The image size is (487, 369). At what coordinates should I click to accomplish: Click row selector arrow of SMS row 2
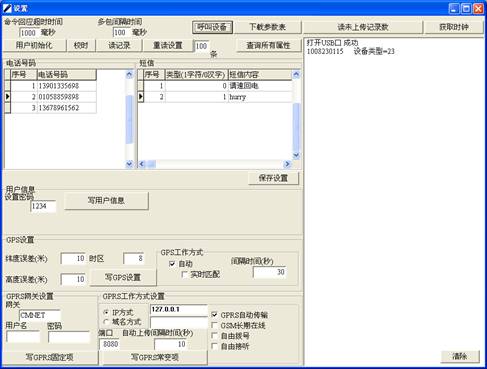click(x=141, y=97)
